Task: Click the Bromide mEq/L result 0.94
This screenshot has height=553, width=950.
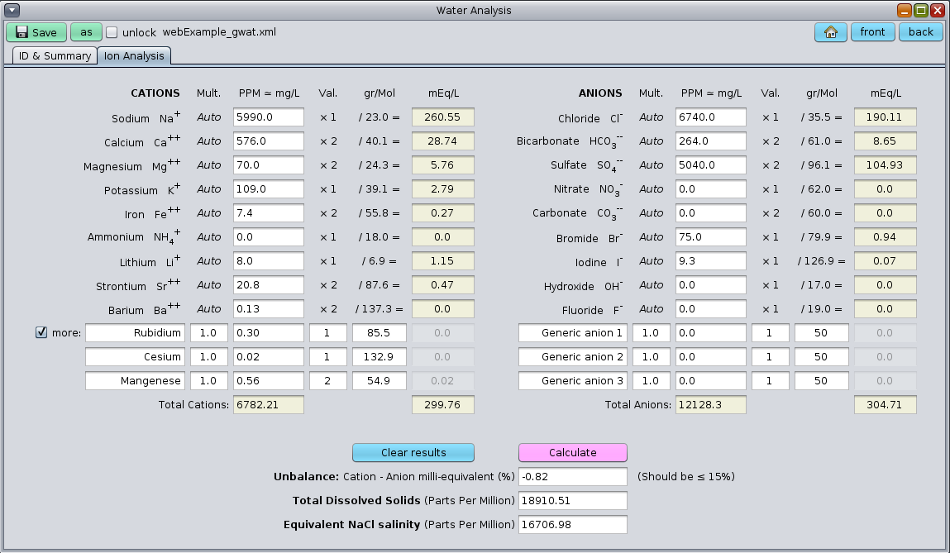Action: click(x=885, y=237)
